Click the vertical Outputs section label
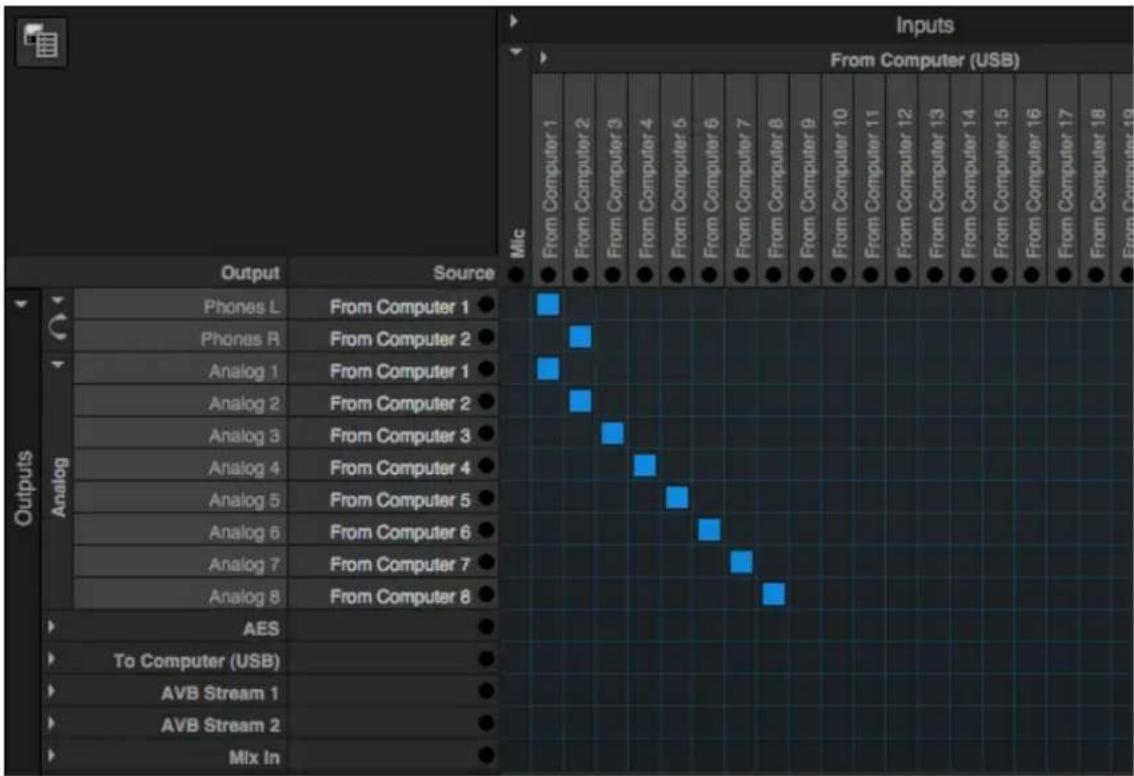The image size is (1134, 776). [23, 488]
